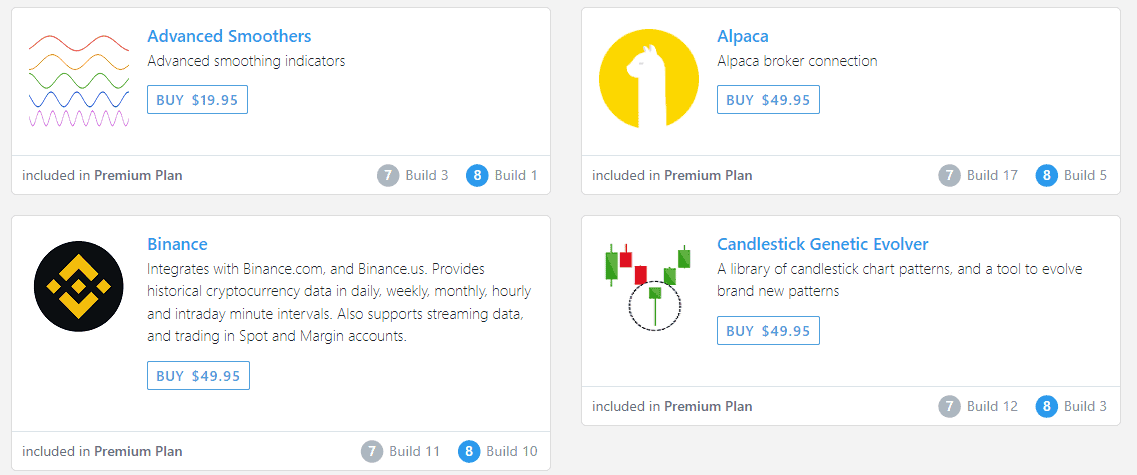
Task: Click the version 8 badge under Candlestick Evolver
Action: 1046,406
